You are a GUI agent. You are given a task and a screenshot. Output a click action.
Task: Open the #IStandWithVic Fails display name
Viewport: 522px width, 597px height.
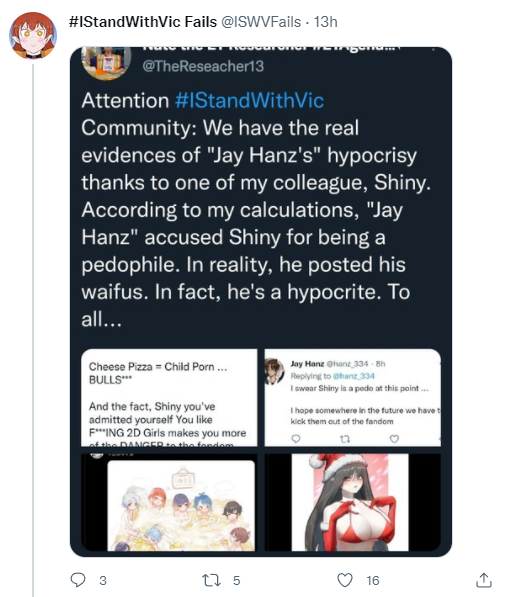pyautogui.click(x=143, y=22)
